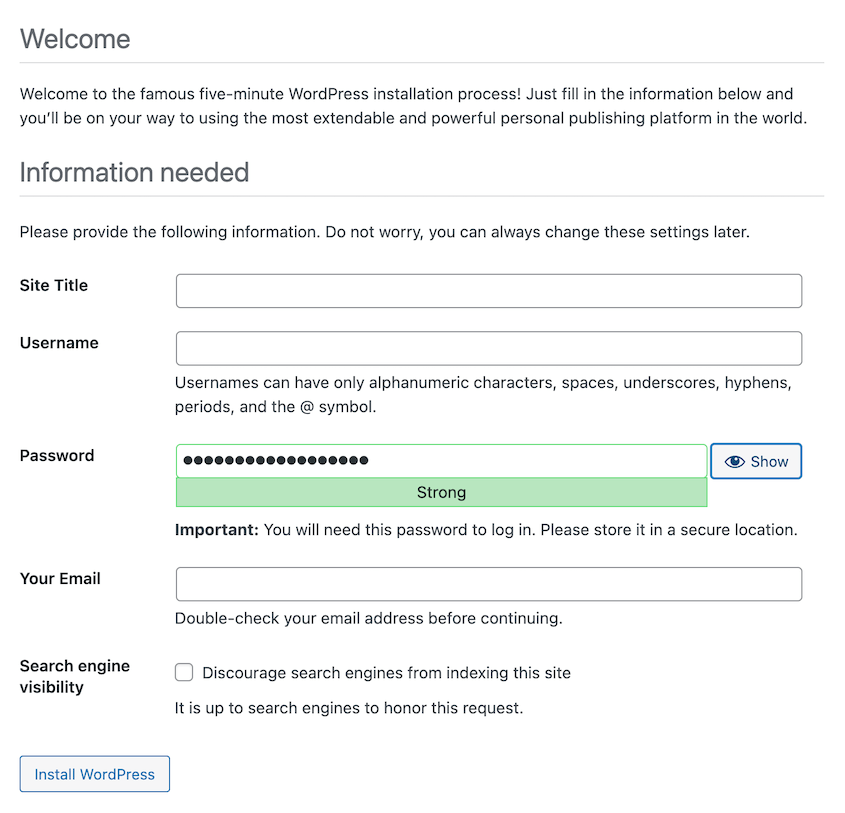Click the Password label text
This screenshot has width=845, height=813.
tap(56, 455)
